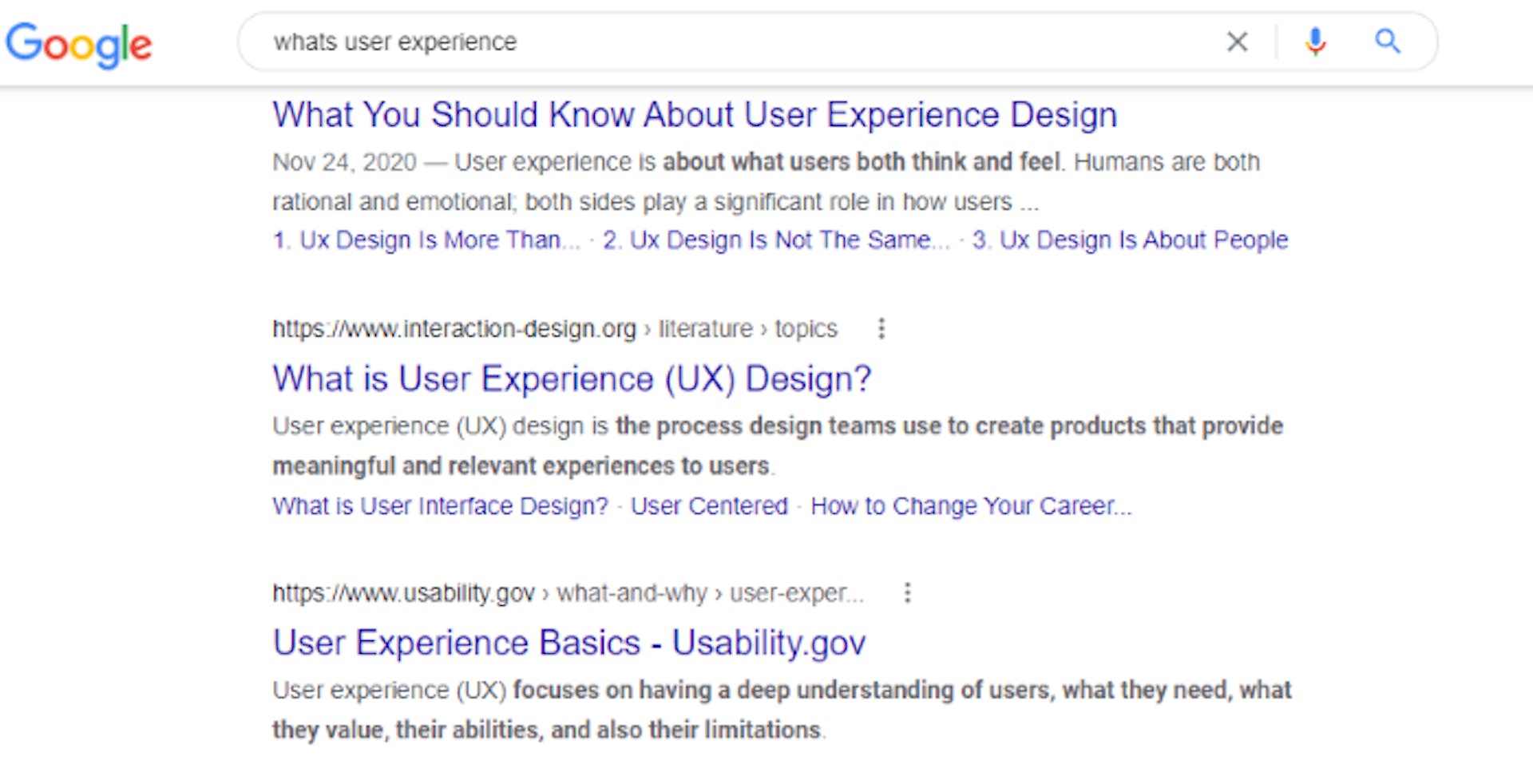
Task: Open "What You Should Know About User Experience Design"
Action: pyautogui.click(x=695, y=115)
